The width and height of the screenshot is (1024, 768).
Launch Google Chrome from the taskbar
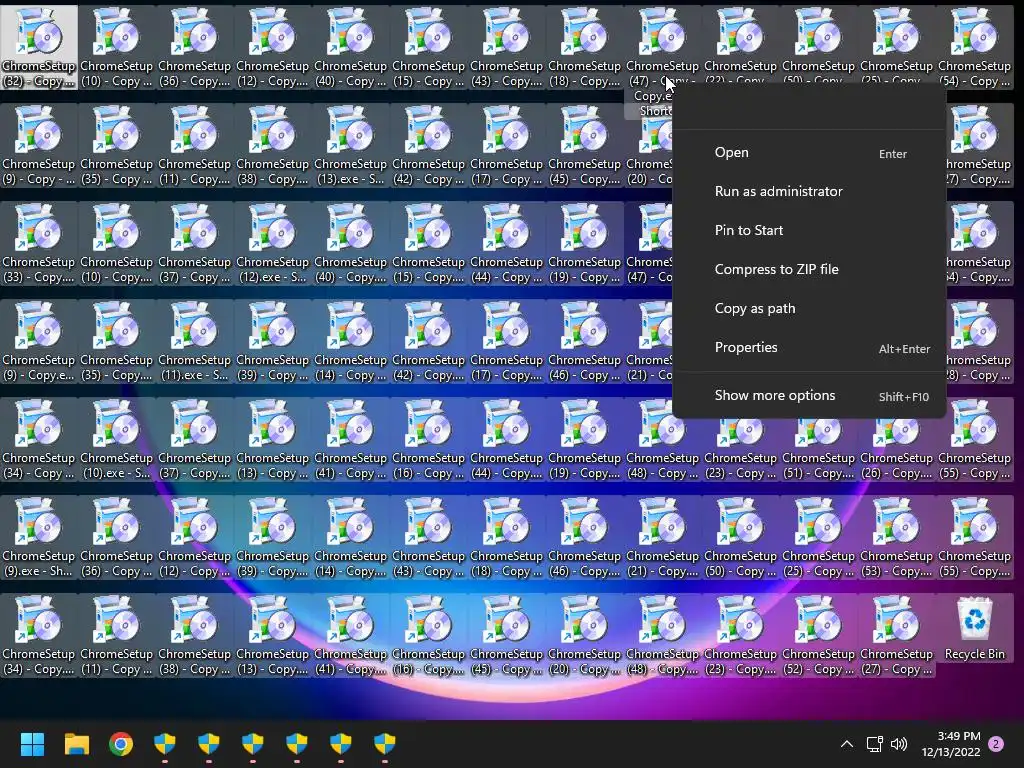click(121, 744)
